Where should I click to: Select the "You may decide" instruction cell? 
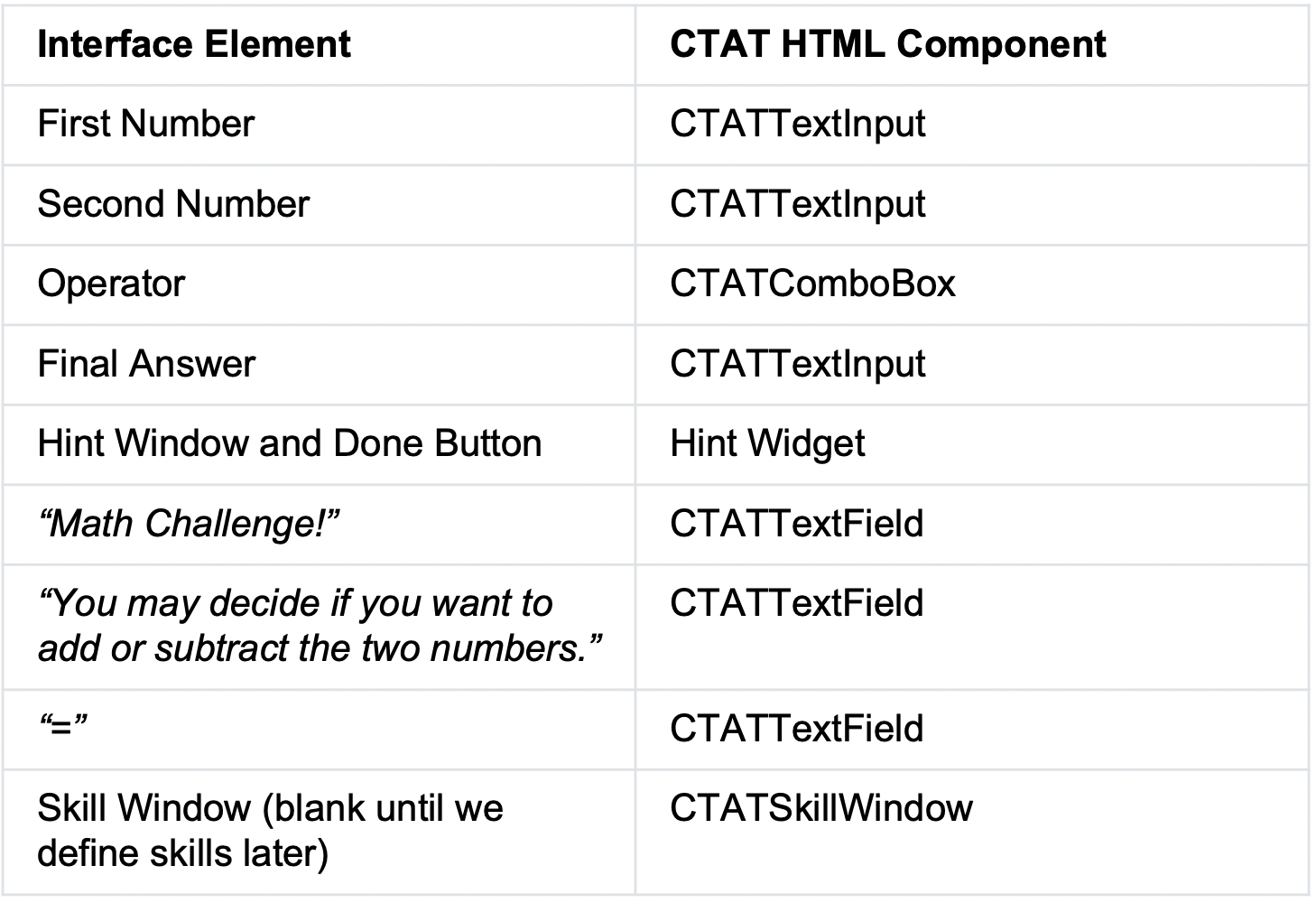pos(320,626)
